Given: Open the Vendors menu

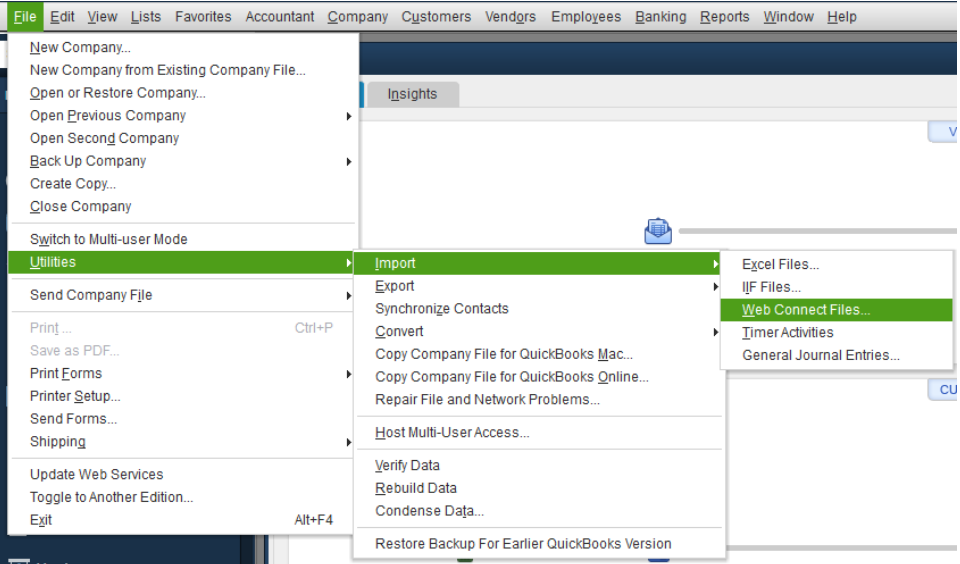Looking at the screenshot, I should coord(511,17).
